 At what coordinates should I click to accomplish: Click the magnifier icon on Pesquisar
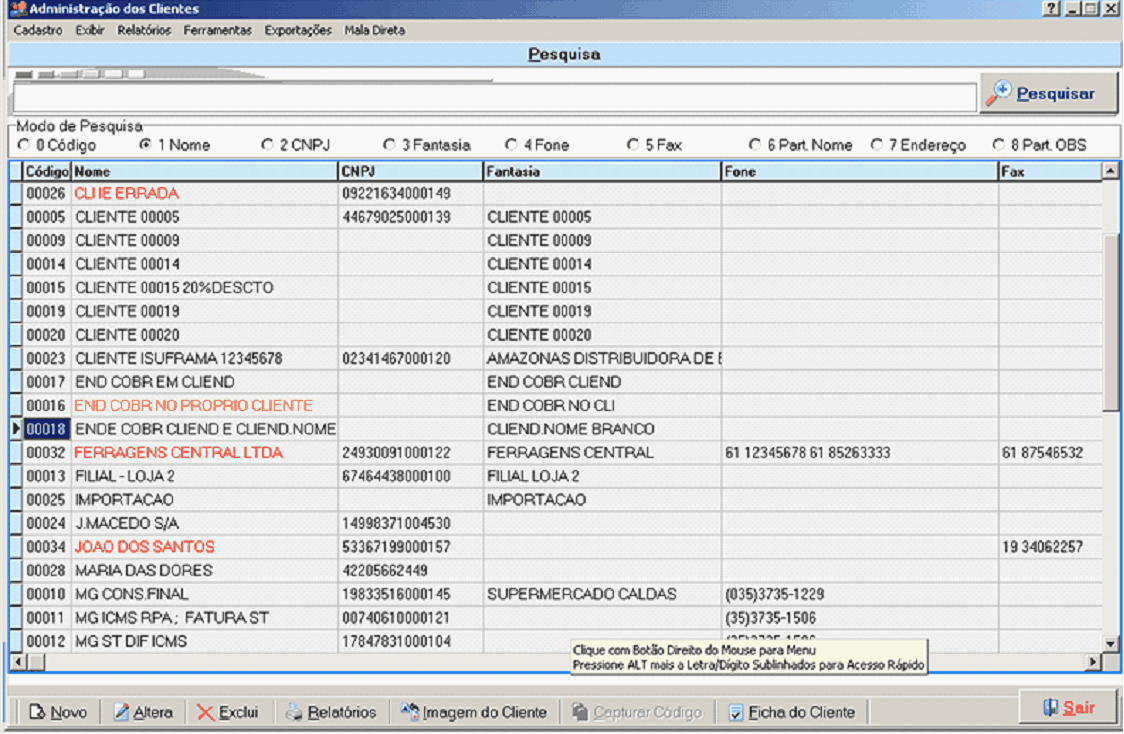(x=999, y=93)
